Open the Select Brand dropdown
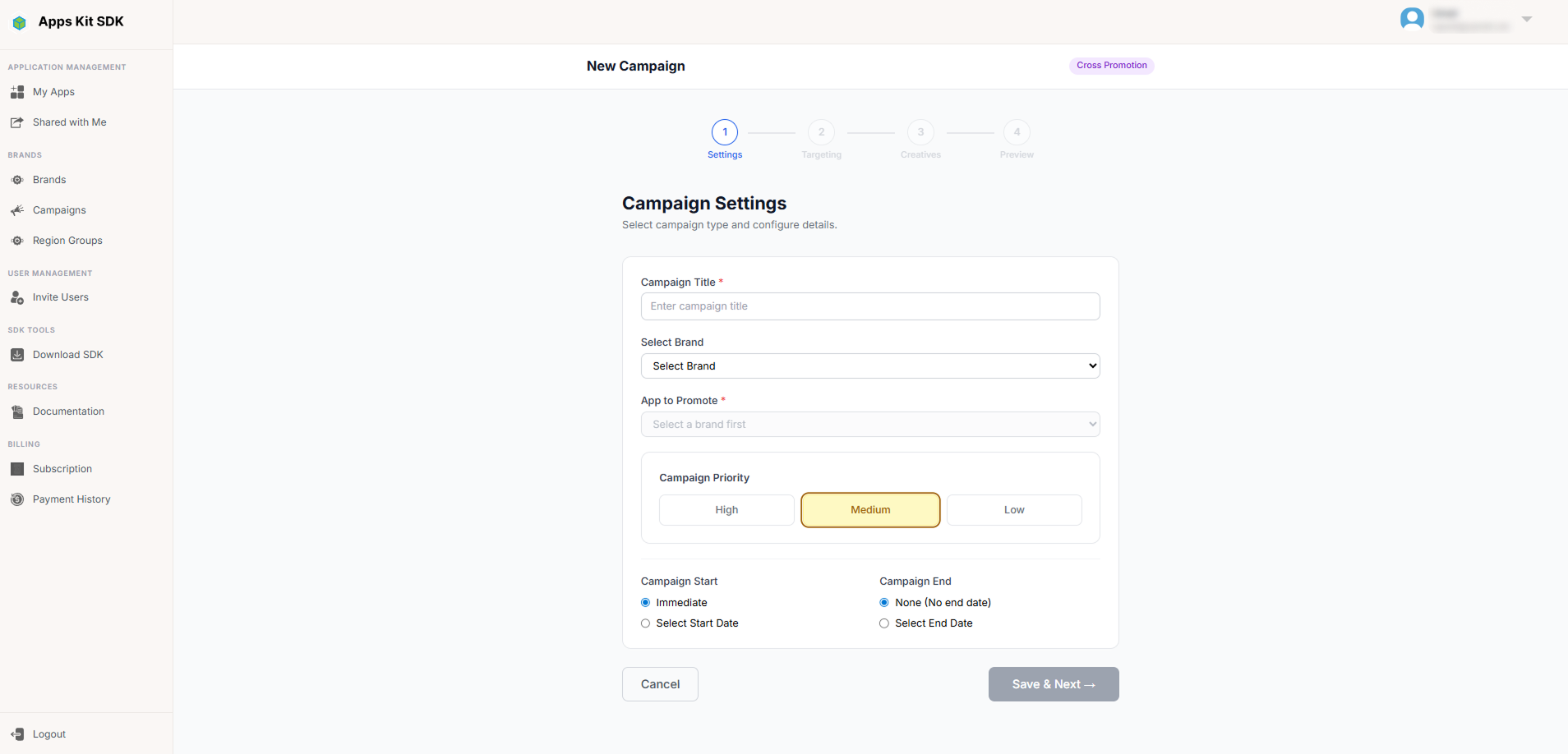The image size is (1568, 754). (870, 366)
